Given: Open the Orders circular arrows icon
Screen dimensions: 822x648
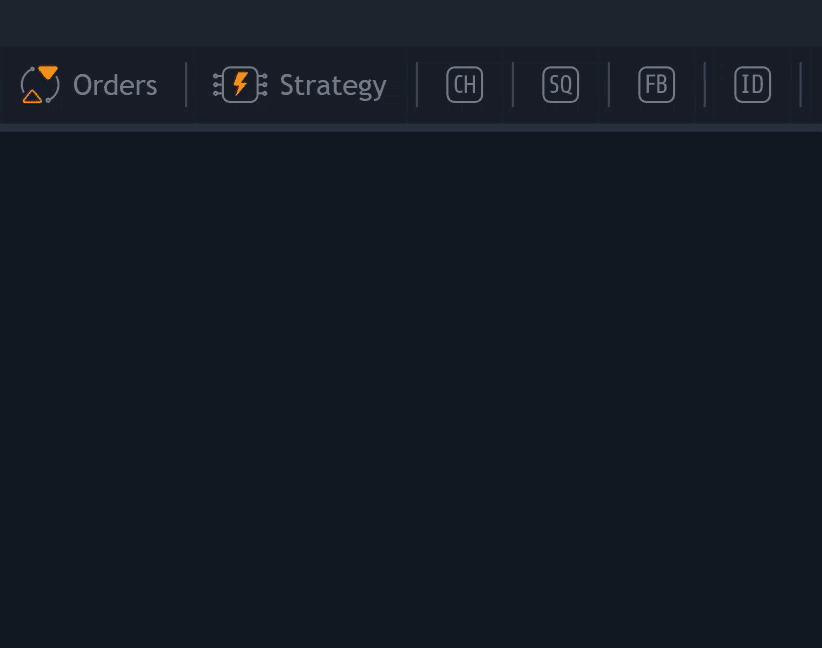Looking at the screenshot, I should pos(40,84).
